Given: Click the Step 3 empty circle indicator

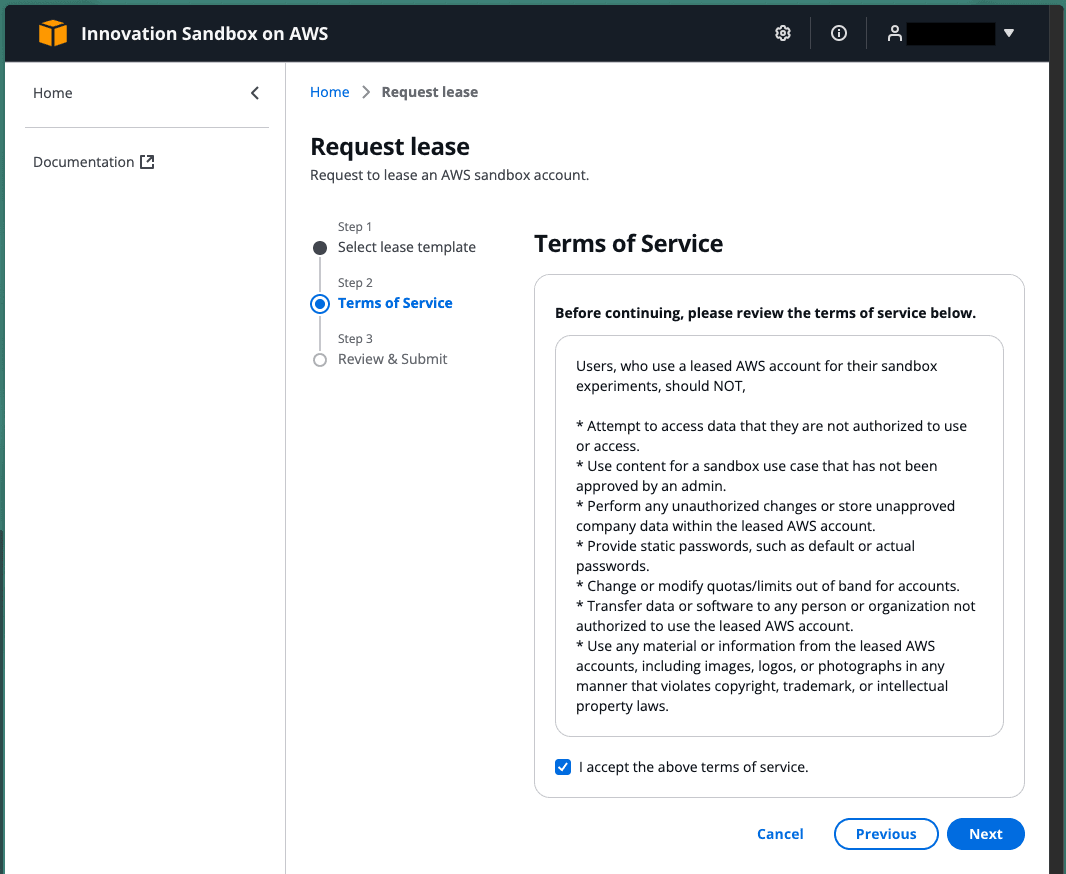Looking at the screenshot, I should [320, 360].
